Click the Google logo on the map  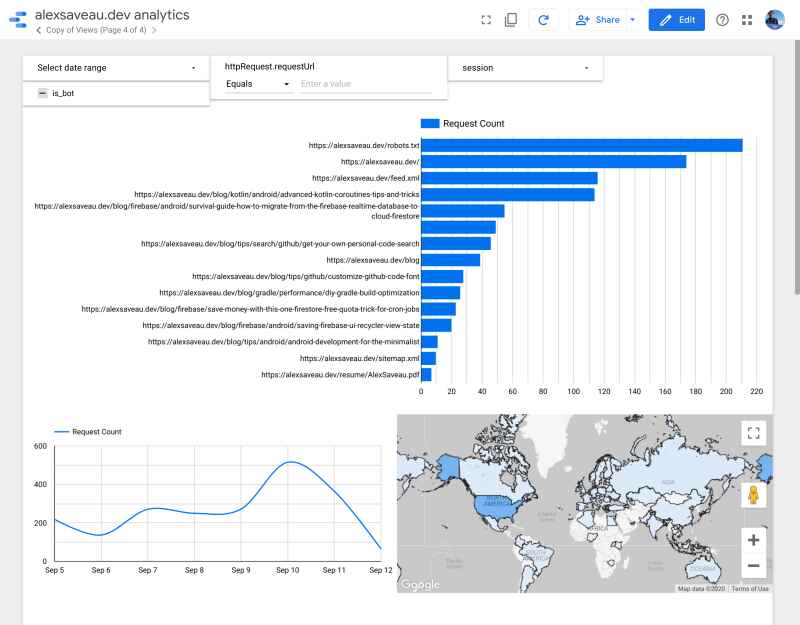417,583
